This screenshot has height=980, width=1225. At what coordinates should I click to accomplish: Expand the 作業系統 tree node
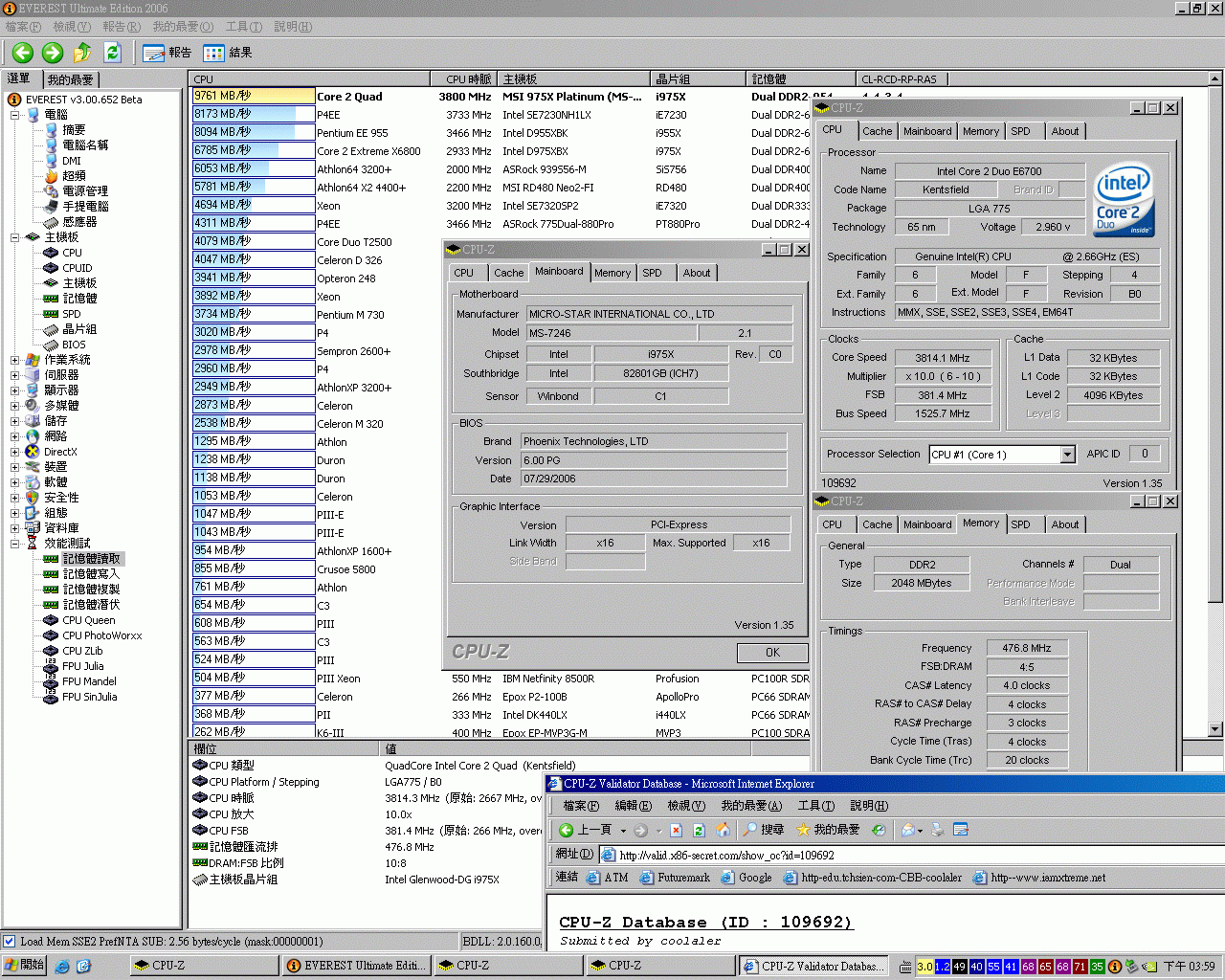coord(15,360)
